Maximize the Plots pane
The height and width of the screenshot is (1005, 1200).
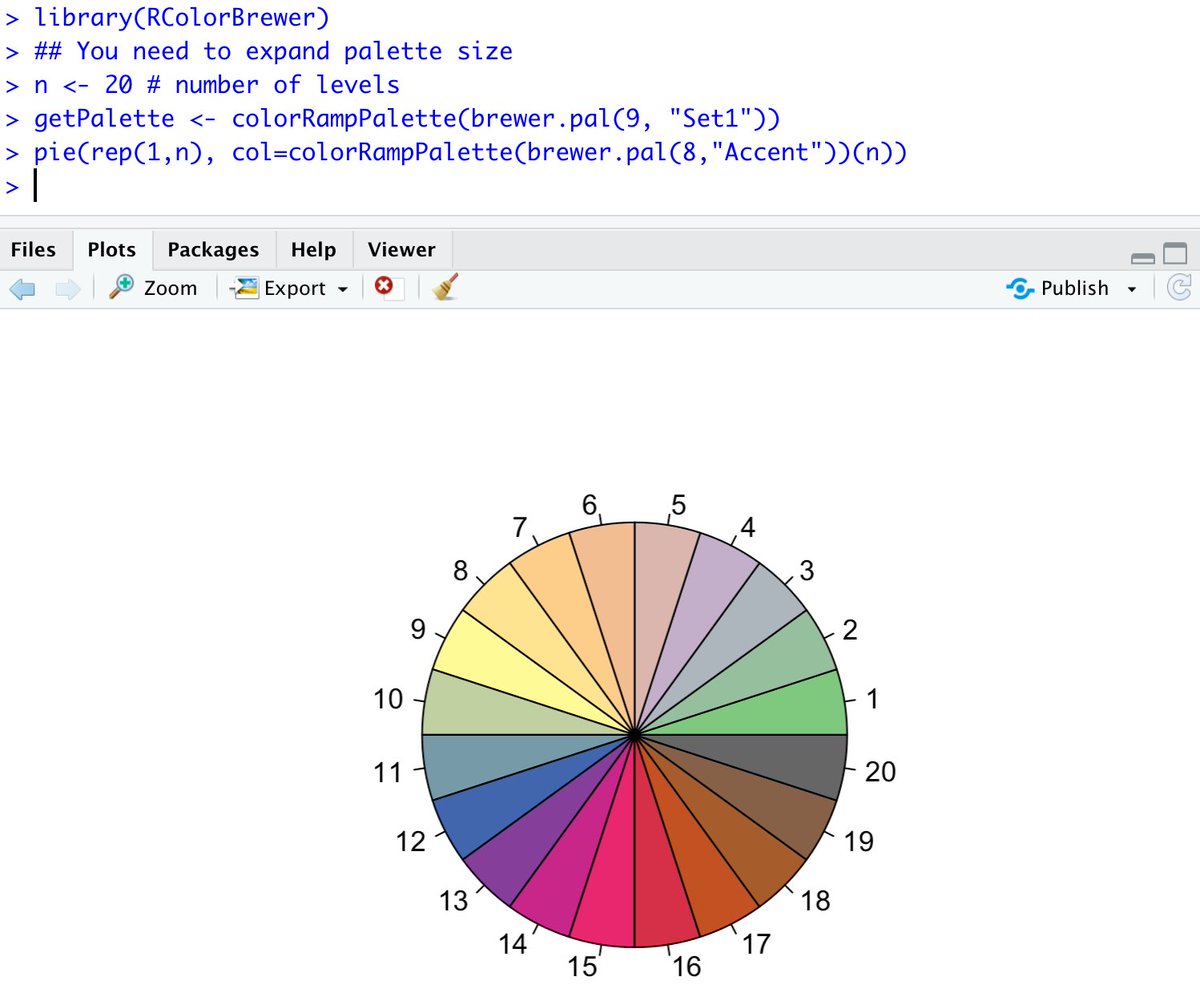click(1174, 256)
